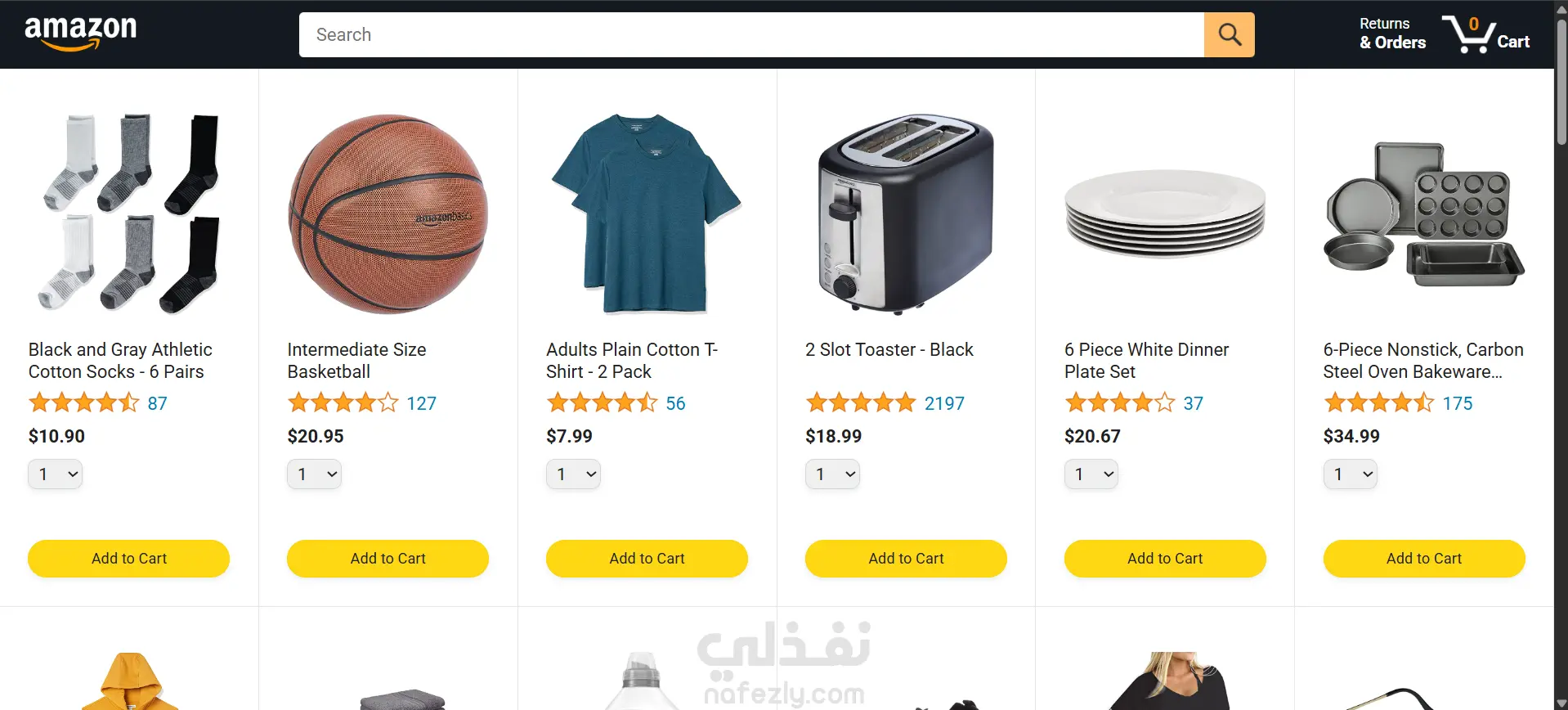Open quantity dropdown for Athletic Cotton Socks
Viewport: 1568px width, 710px height.
pyautogui.click(x=56, y=474)
